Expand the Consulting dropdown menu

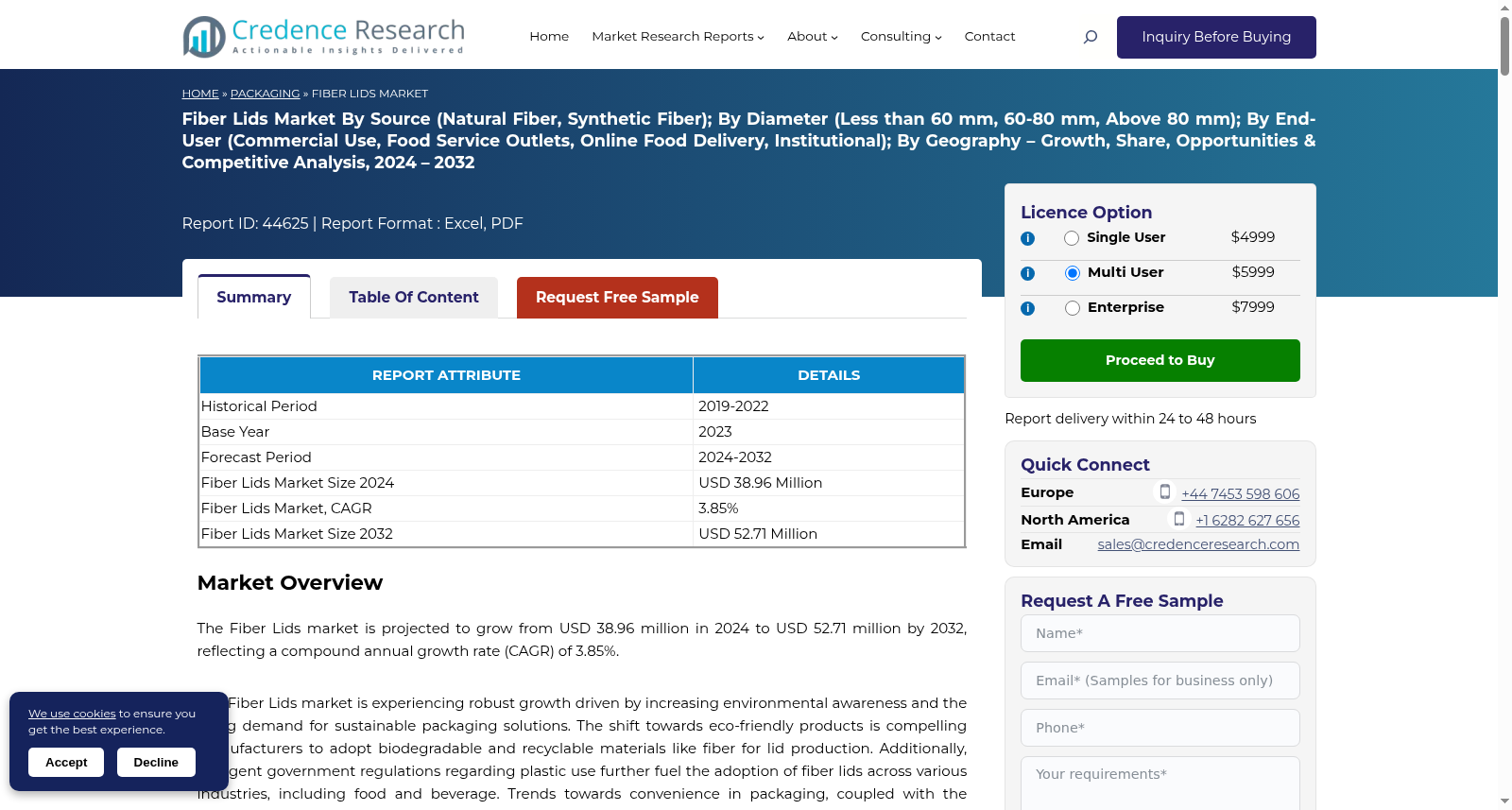[901, 37]
